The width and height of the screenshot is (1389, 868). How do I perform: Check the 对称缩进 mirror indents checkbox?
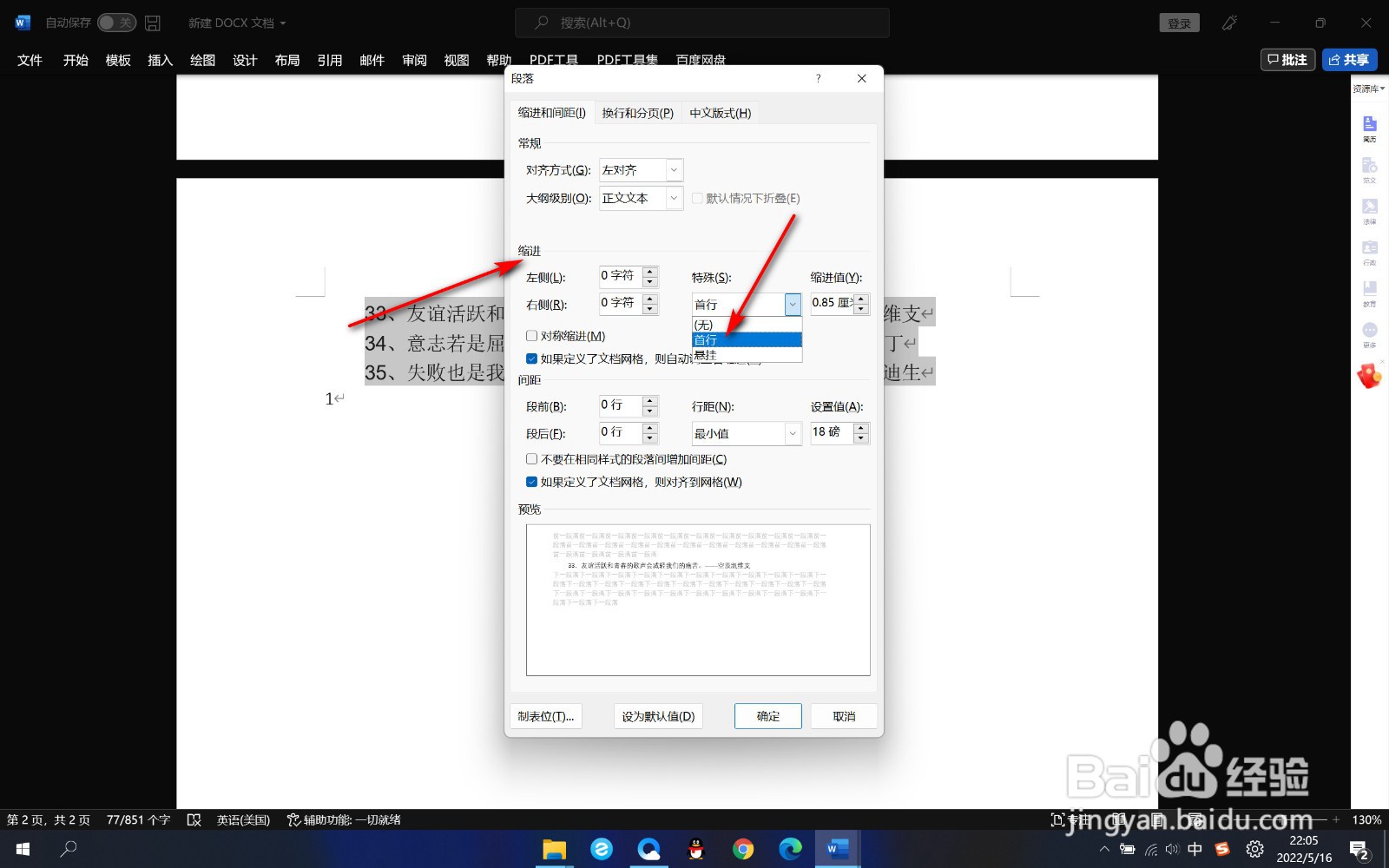pyautogui.click(x=531, y=336)
